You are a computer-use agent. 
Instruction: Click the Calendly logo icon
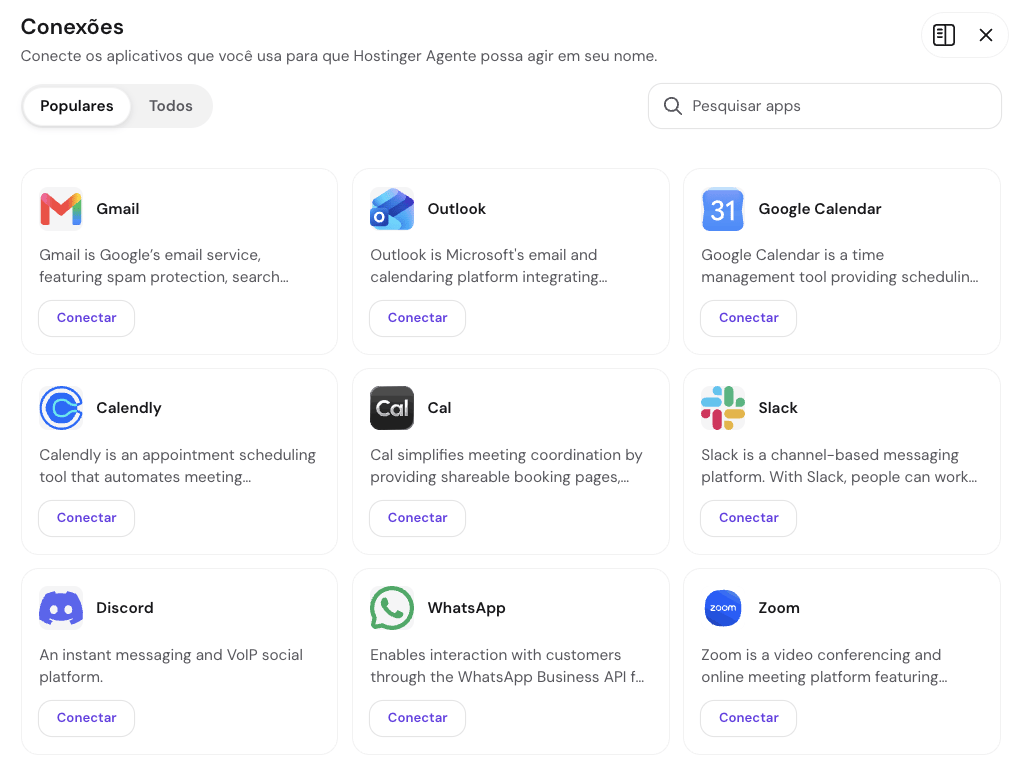click(61, 408)
